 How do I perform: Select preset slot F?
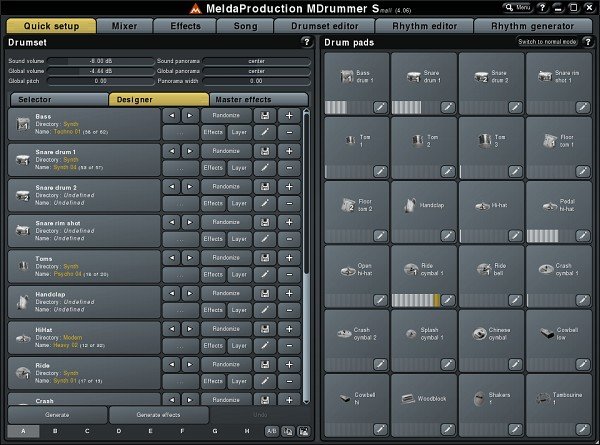(182, 431)
